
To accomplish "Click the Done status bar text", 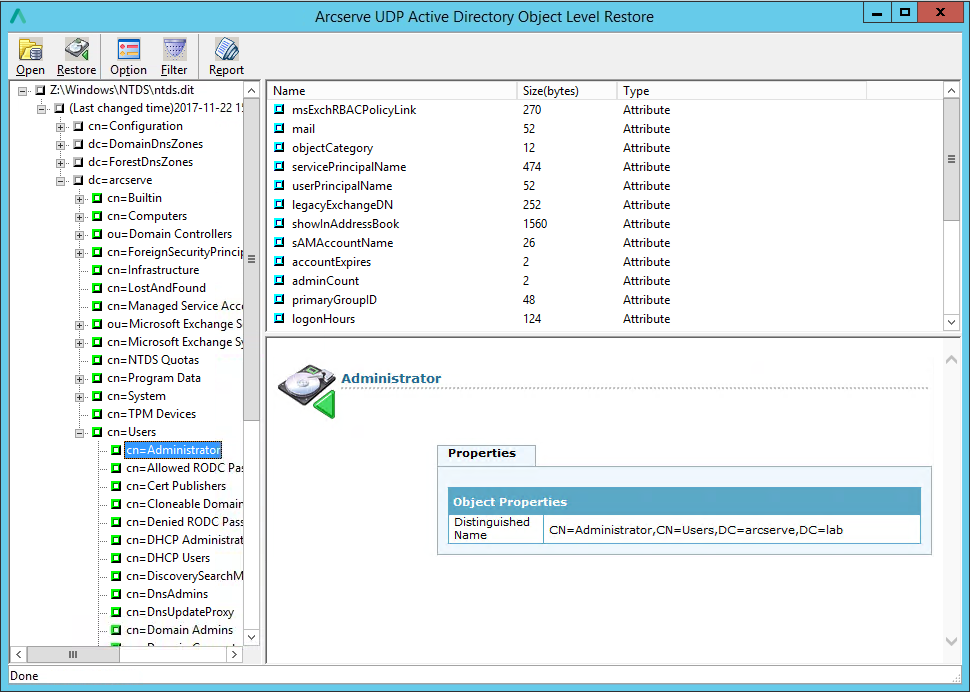I will [24, 676].
